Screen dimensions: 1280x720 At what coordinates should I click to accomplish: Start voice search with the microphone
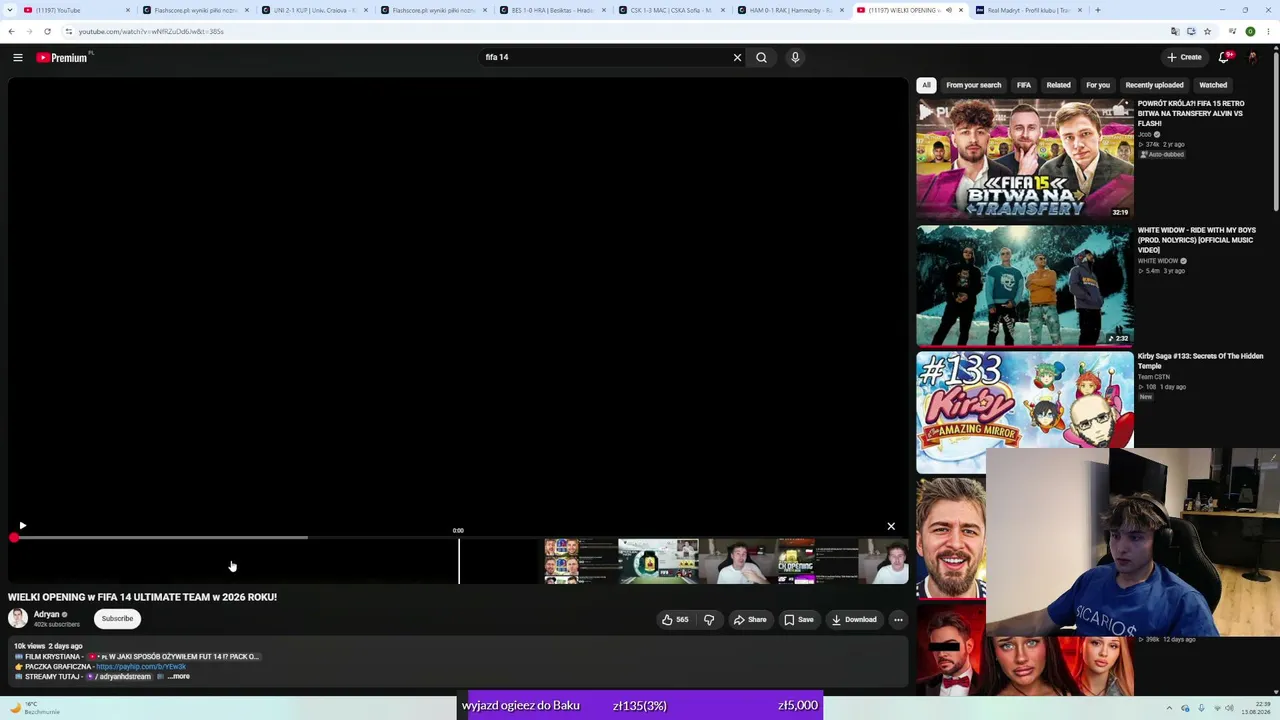(x=795, y=58)
